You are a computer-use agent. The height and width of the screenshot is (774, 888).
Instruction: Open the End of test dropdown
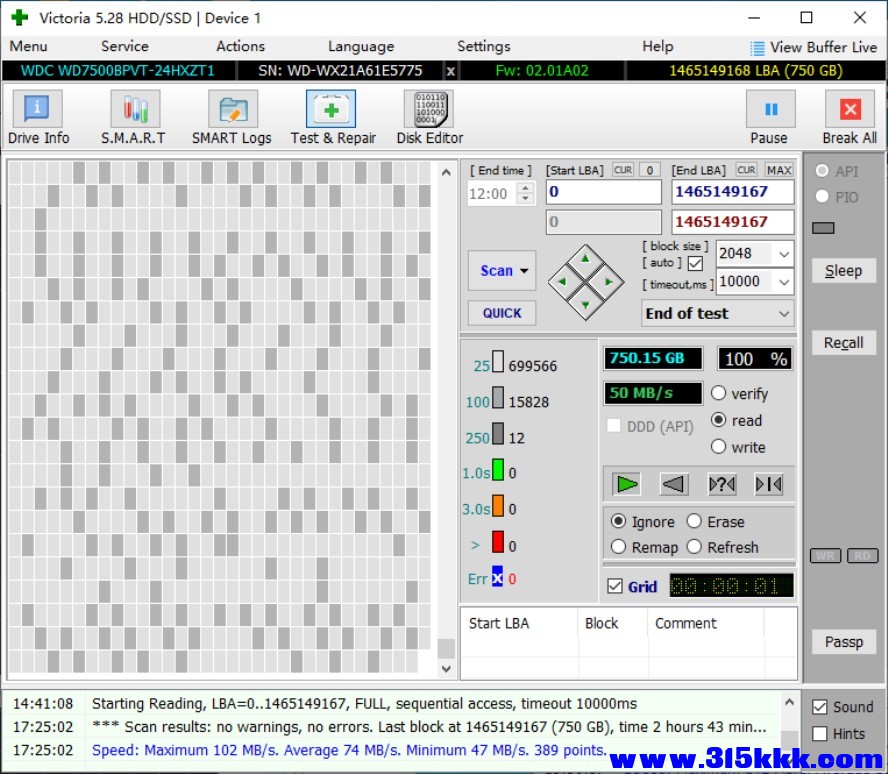(783, 314)
